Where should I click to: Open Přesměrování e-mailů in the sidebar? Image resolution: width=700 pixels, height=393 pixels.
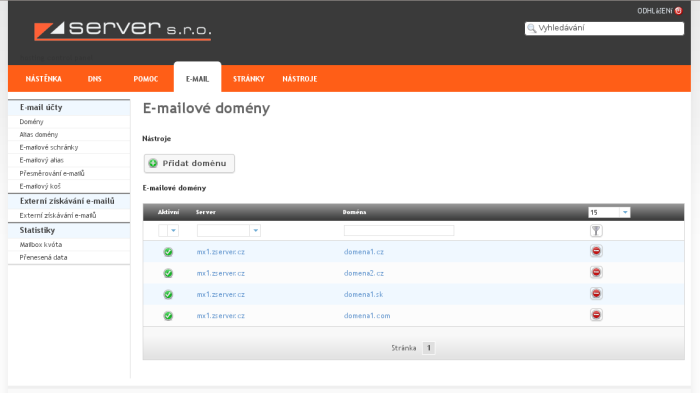tap(52, 173)
